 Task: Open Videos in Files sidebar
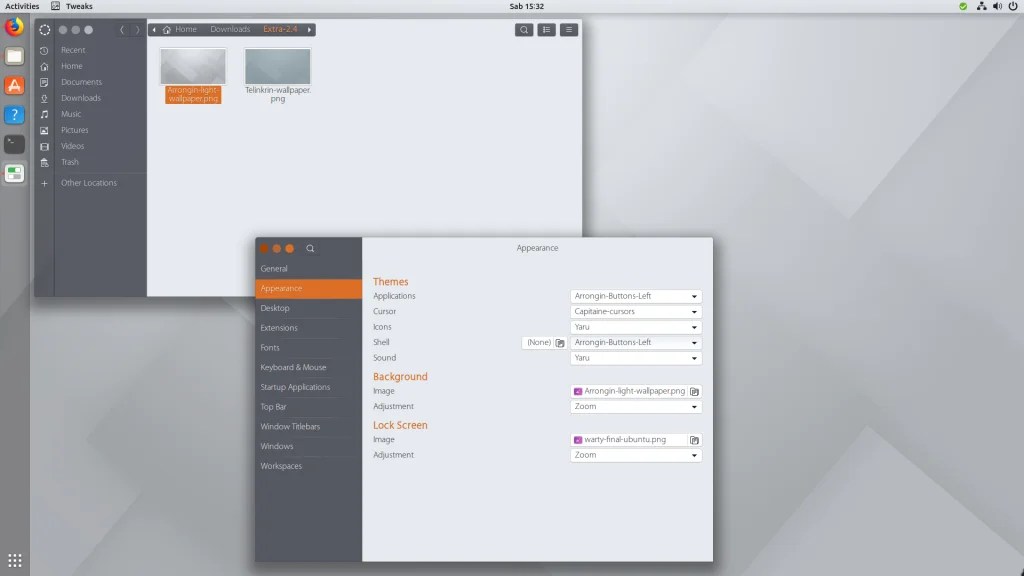pos(72,146)
